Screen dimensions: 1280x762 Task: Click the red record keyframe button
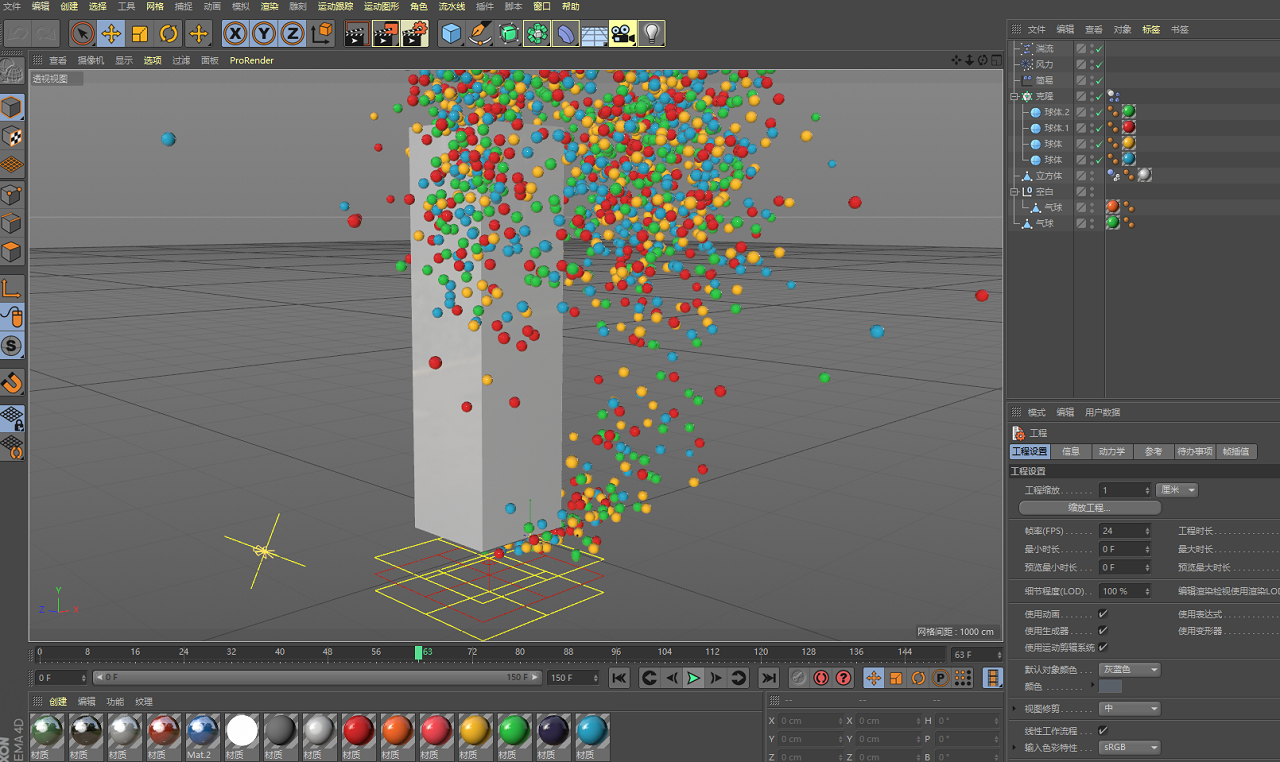point(821,678)
